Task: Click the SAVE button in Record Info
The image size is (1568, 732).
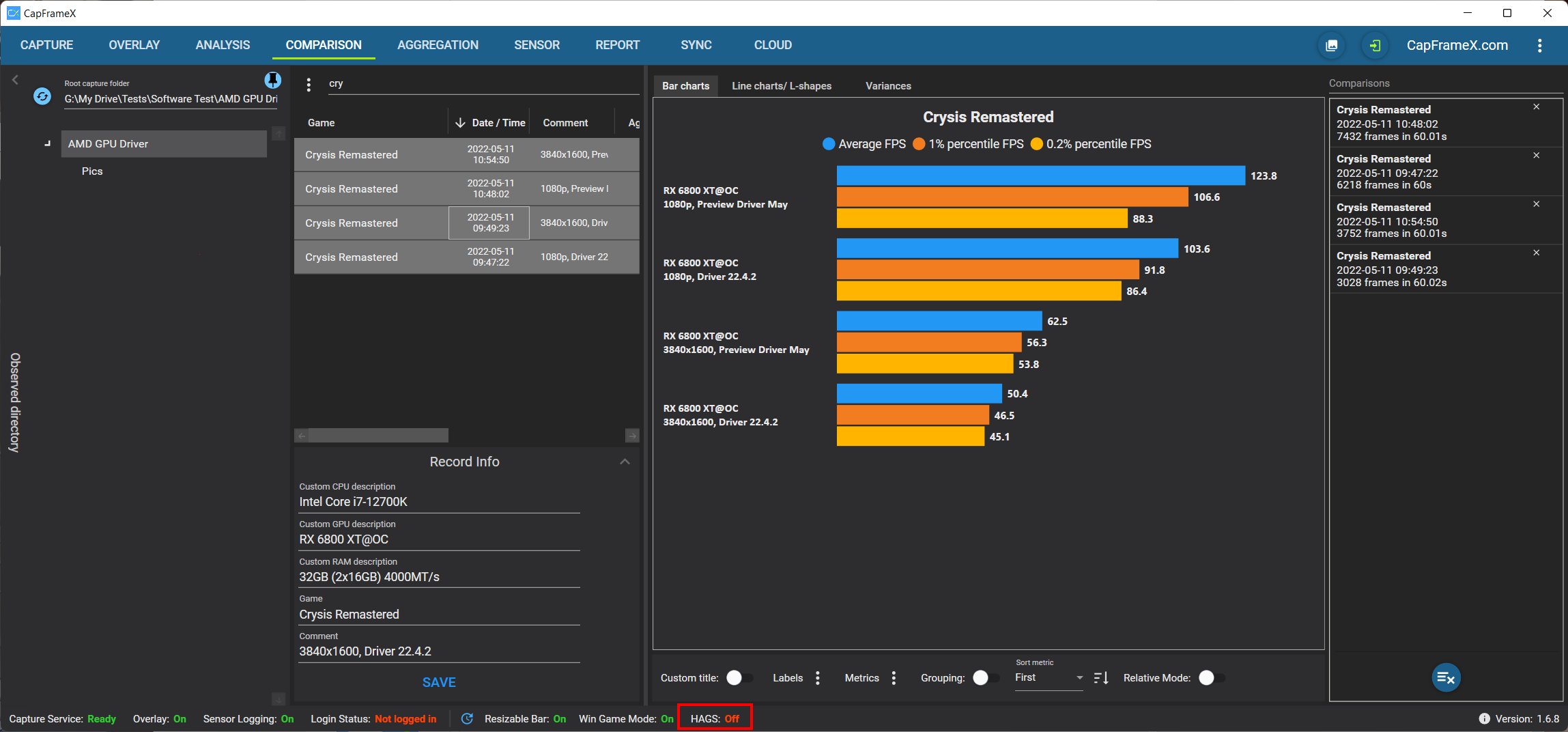Action: (x=439, y=682)
